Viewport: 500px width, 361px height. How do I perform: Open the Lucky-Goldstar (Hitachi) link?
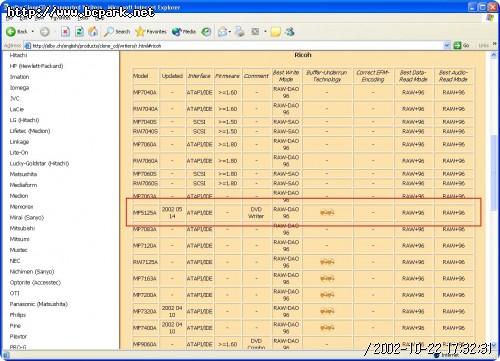(x=39, y=163)
